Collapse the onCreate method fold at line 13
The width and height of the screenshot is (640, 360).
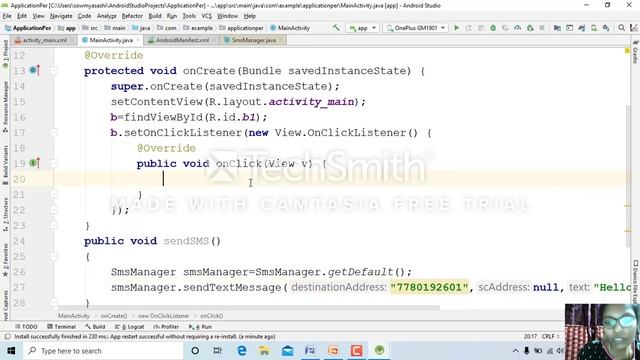pyautogui.click(x=53, y=71)
